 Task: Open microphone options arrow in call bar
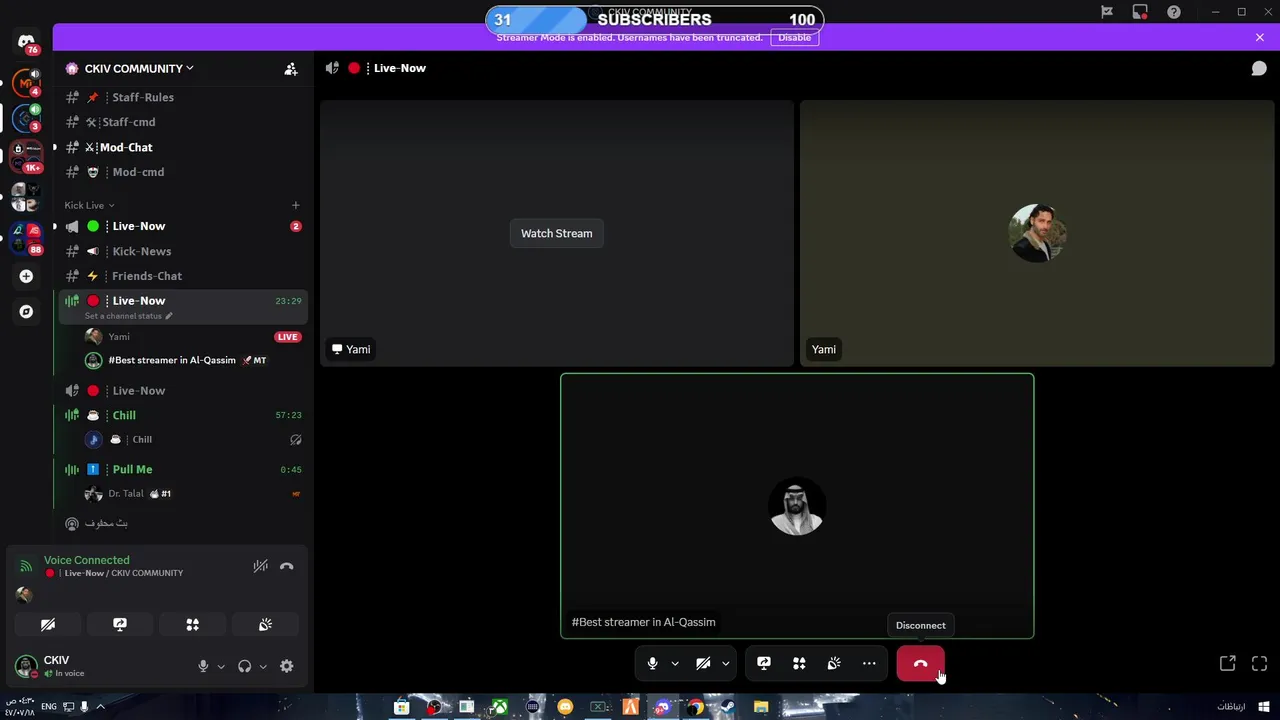[675, 663]
